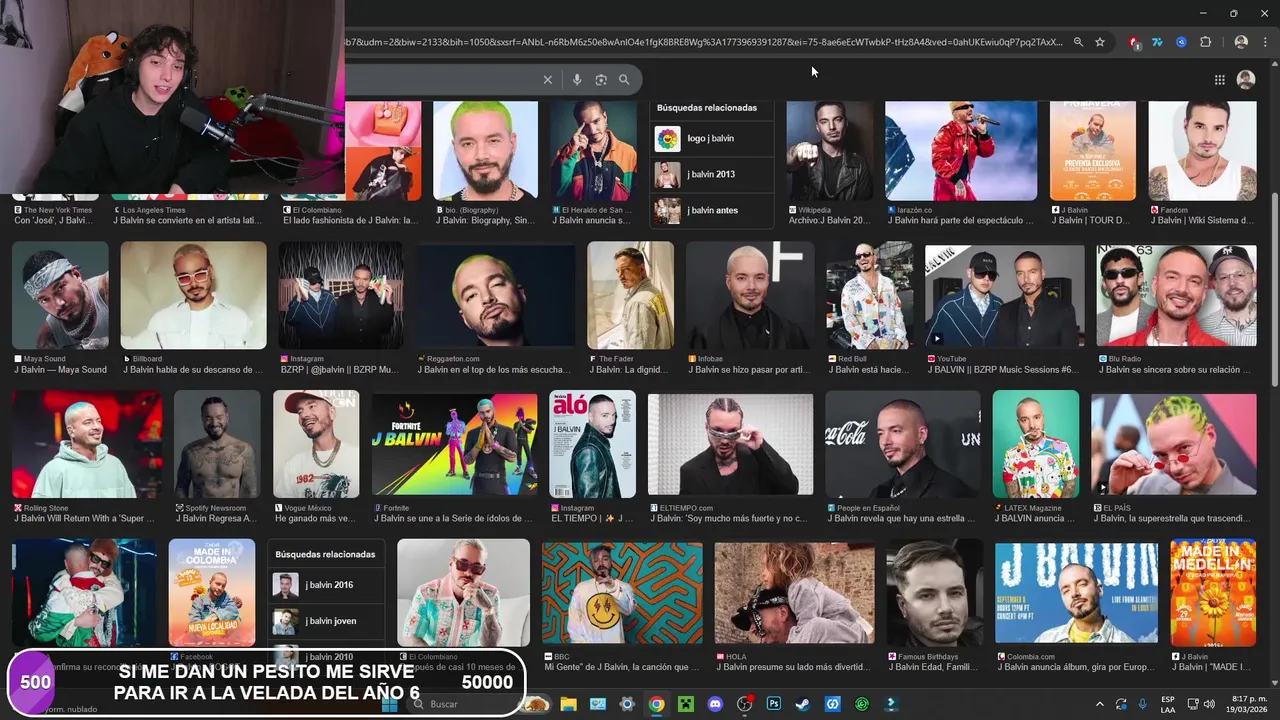
Task: Open Discord from the taskbar
Action: [715, 704]
